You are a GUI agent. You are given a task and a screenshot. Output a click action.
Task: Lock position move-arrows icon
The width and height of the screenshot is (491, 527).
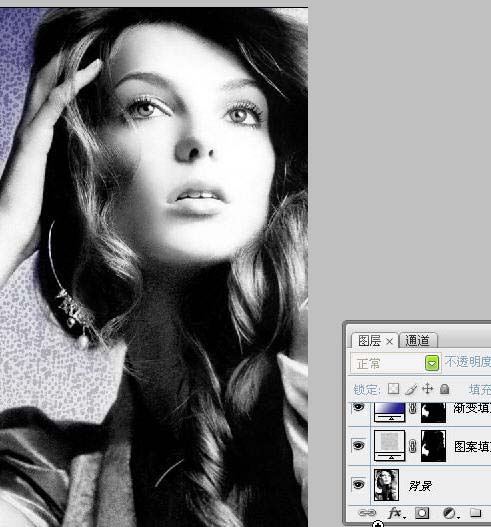(x=427, y=389)
